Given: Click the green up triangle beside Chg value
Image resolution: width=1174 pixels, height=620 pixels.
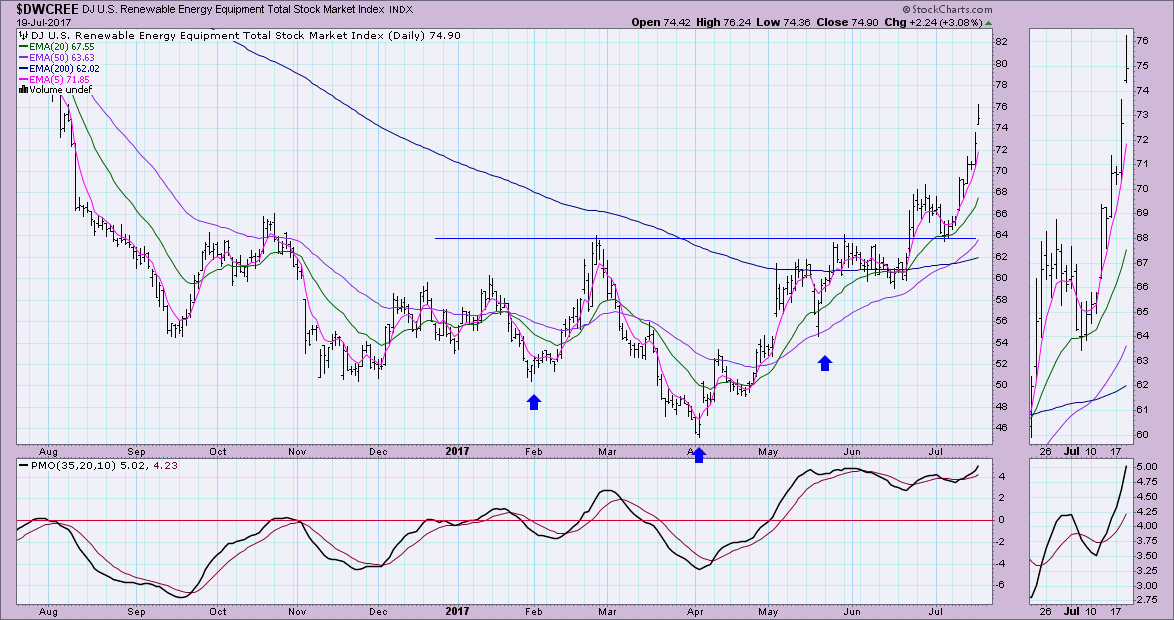Looking at the screenshot, I should coord(989,22).
